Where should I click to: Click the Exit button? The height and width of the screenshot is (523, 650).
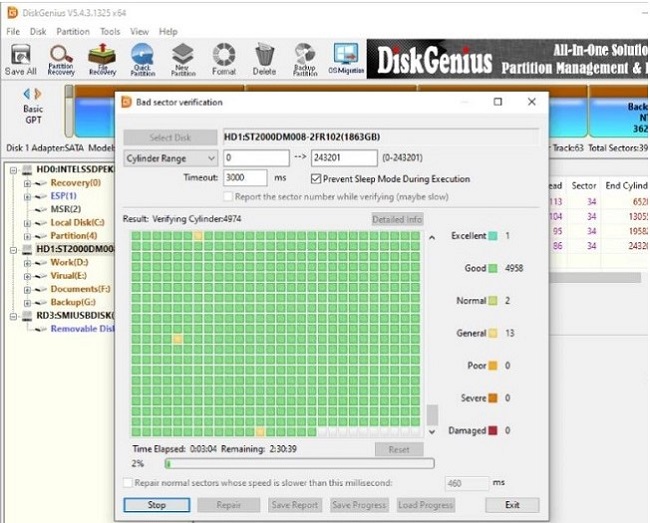coord(512,505)
